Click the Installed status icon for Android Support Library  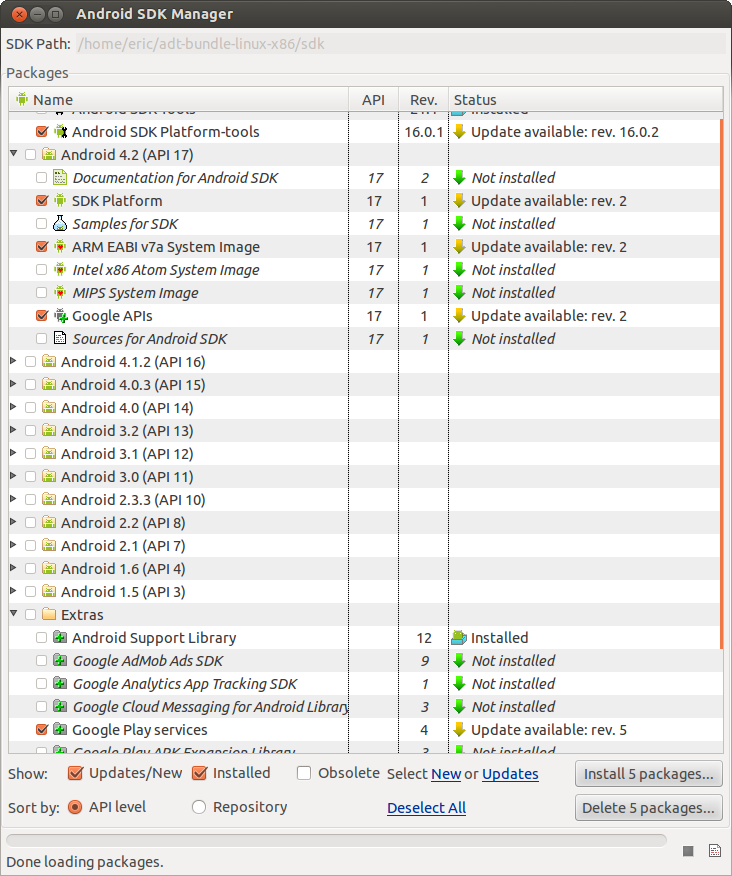459,637
